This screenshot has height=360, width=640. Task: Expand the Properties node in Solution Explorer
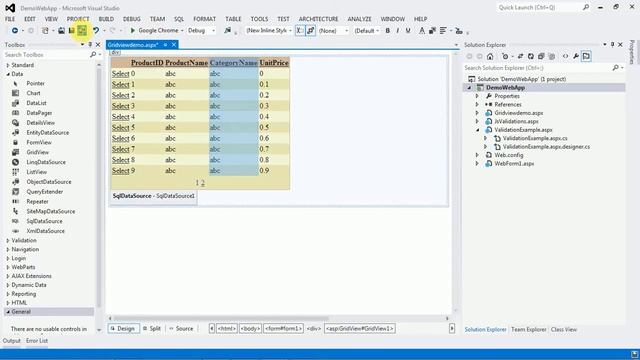pyautogui.click(x=477, y=96)
